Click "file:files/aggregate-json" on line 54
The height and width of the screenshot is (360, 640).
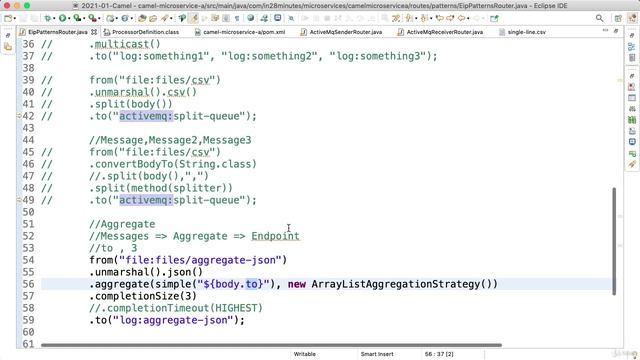(200, 260)
